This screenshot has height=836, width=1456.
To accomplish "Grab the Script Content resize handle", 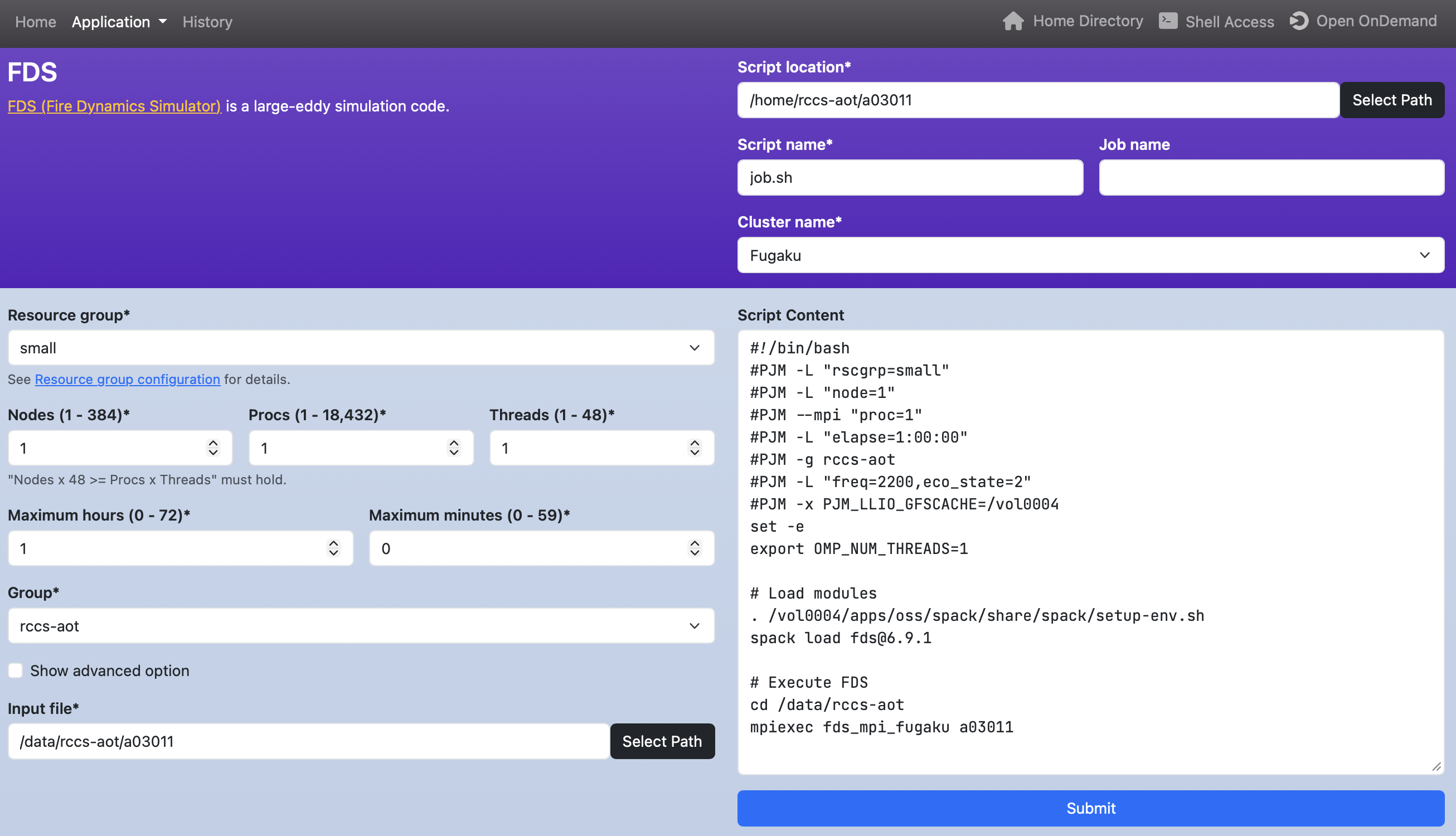I will [x=1436, y=766].
